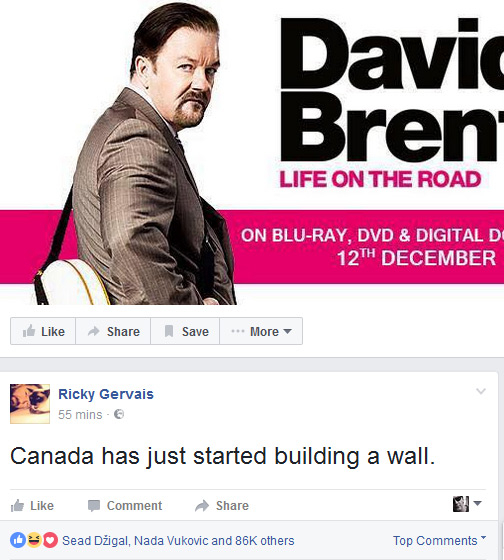Viewport: 504px width, 560px height.
Task: Click the page Like thumbs-up icon
Action: click(x=29, y=331)
